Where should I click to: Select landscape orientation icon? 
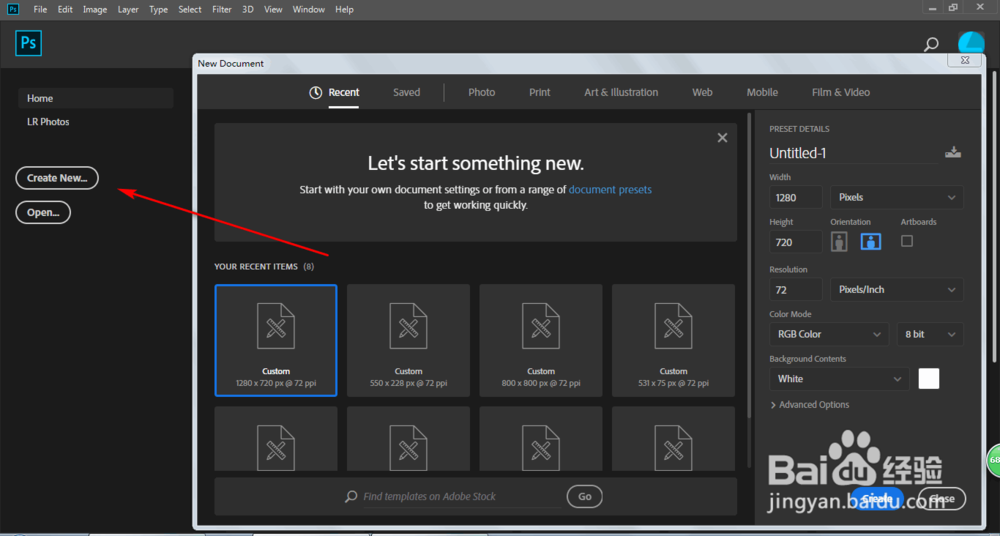(871, 241)
